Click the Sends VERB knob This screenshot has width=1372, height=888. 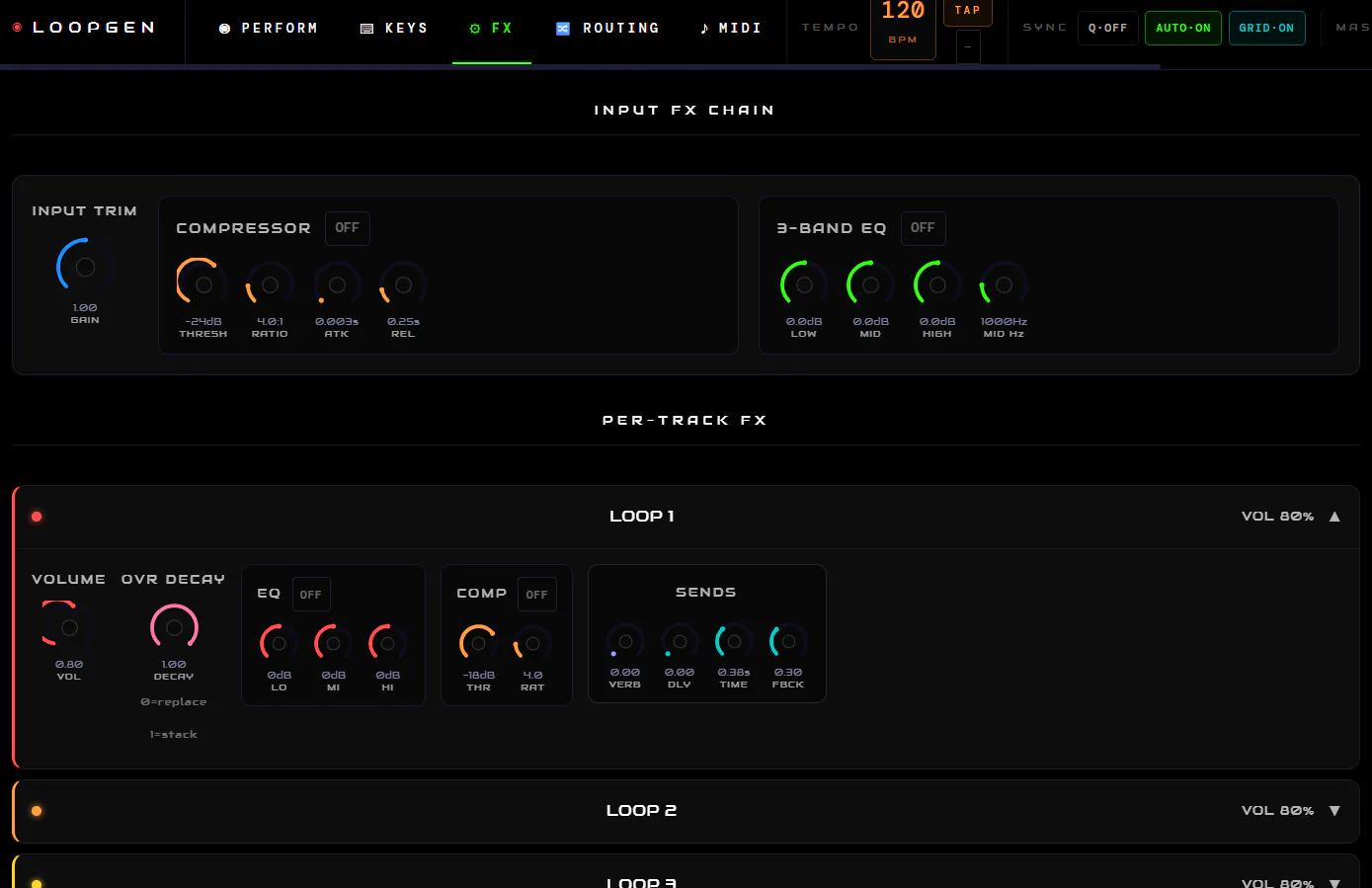pos(625,641)
